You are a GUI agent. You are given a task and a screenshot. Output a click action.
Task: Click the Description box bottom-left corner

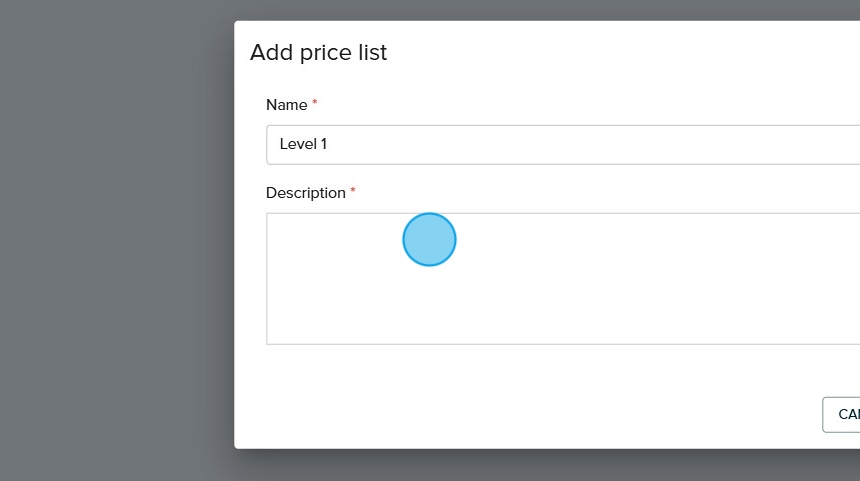pos(270,340)
